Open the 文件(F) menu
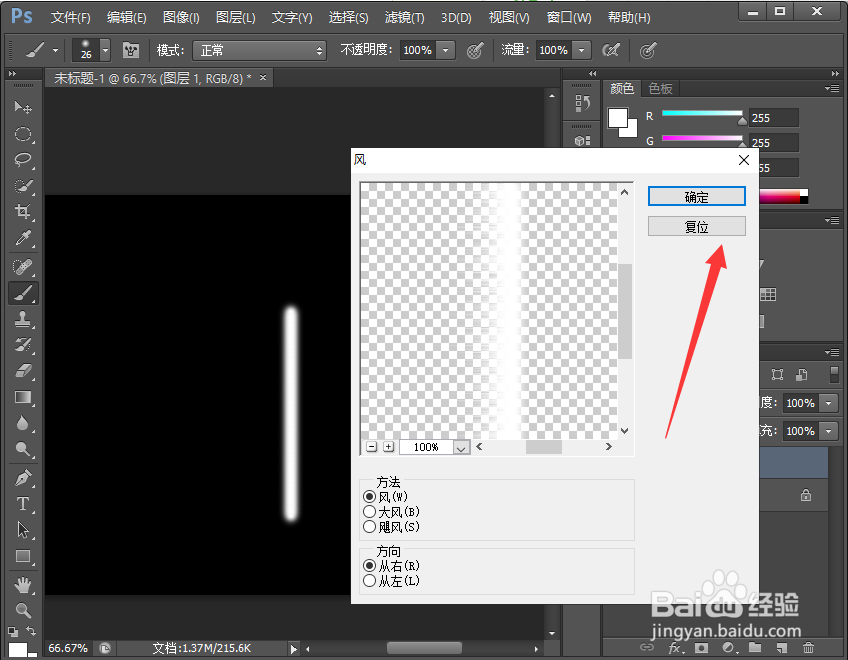 tap(70, 17)
